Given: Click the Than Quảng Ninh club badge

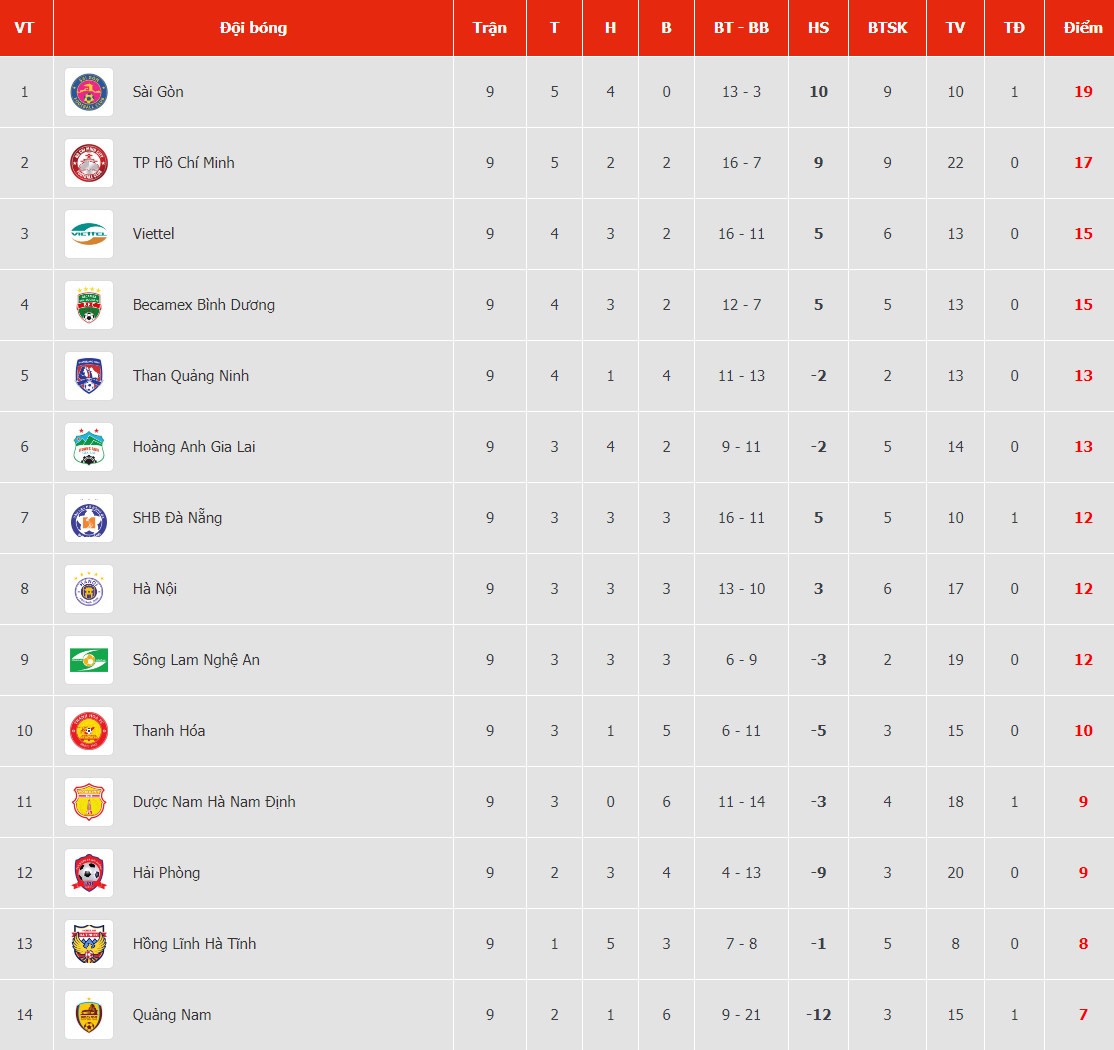Looking at the screenshot, I should coord(89,376).
